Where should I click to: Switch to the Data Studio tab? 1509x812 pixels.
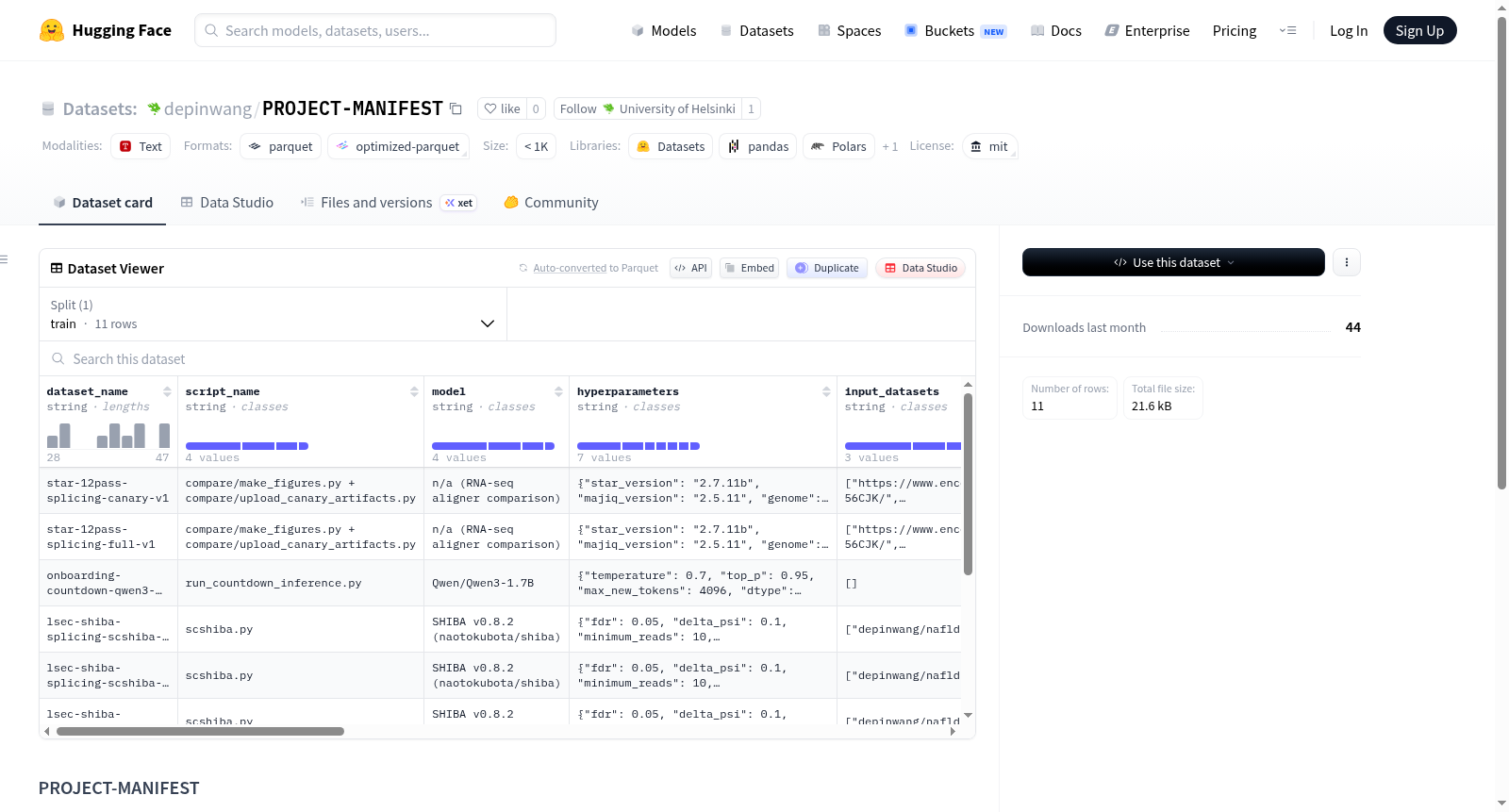click(x=227, y=203)
